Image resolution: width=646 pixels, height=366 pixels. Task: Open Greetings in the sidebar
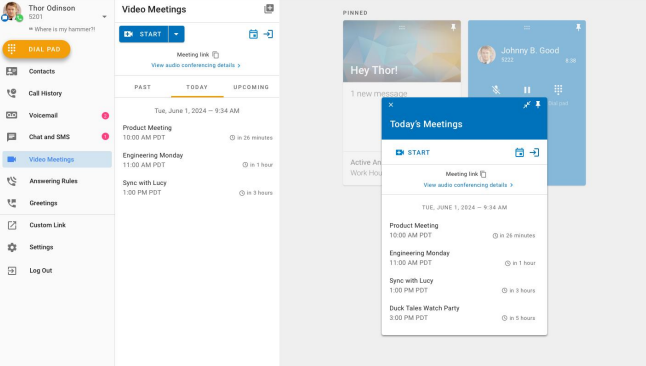tap(57, 203)
